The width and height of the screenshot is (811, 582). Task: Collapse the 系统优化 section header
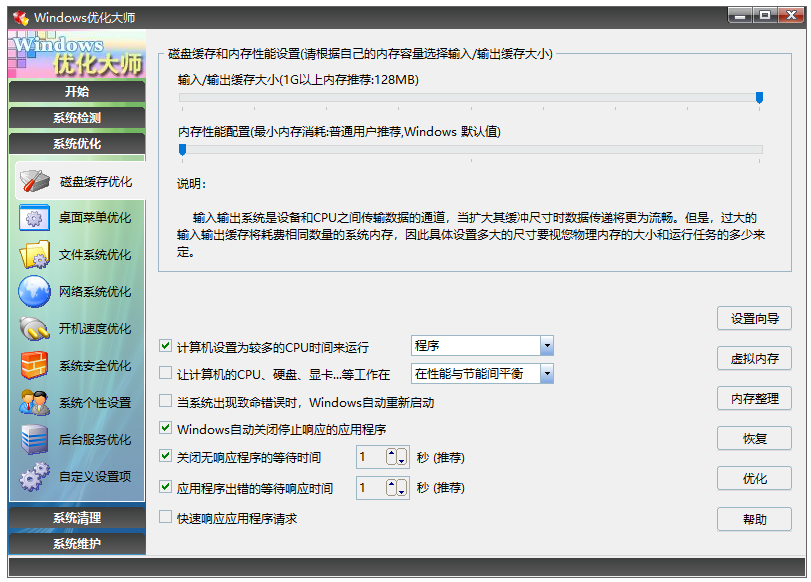[x=77, y=143]
